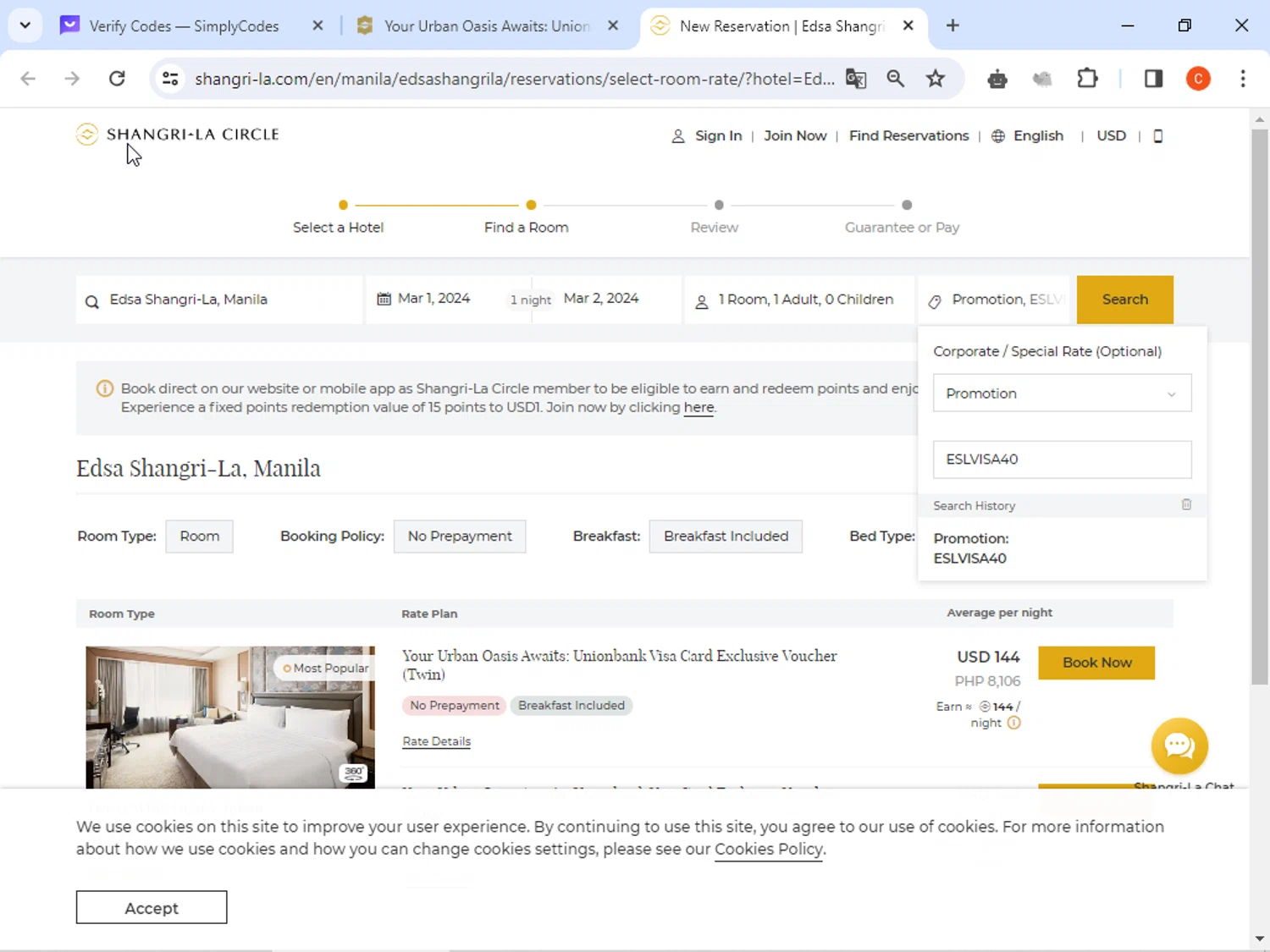The width and height of the screenshot is (1270, 952).
Task: Click the calendar icon beside Mar 1, 2024
Action: [384, 299]
